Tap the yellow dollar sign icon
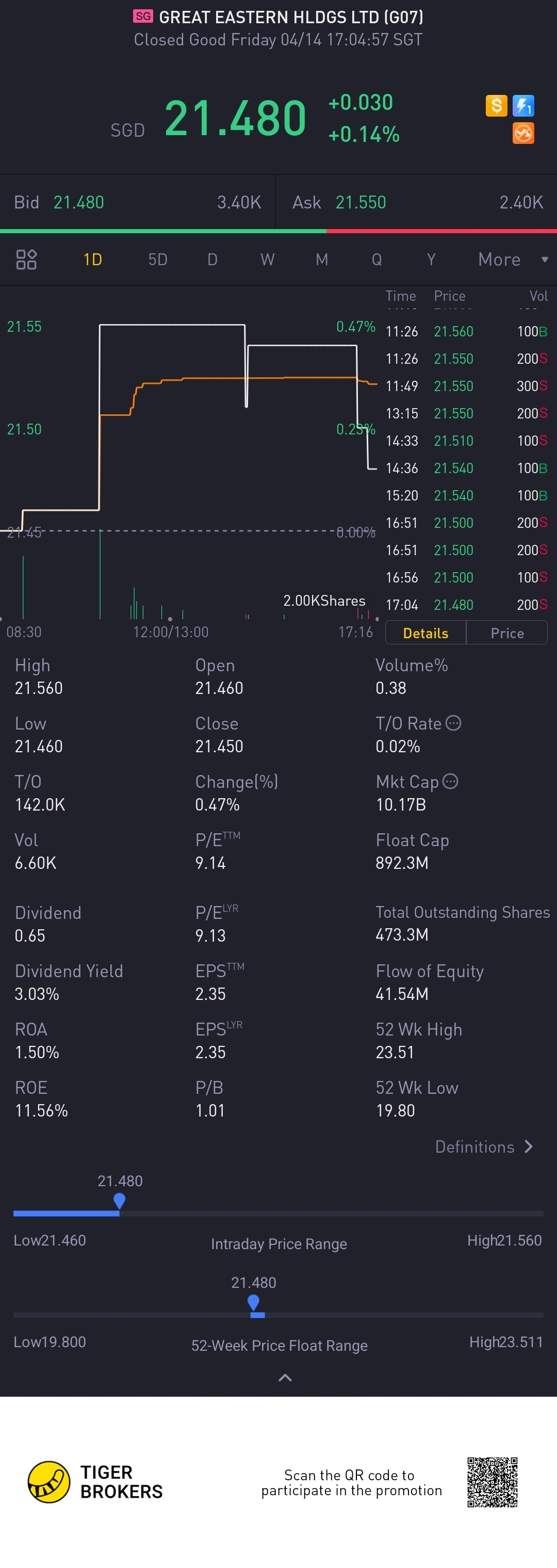Screen dimensions: 557x1568 (x=496, y=105)
